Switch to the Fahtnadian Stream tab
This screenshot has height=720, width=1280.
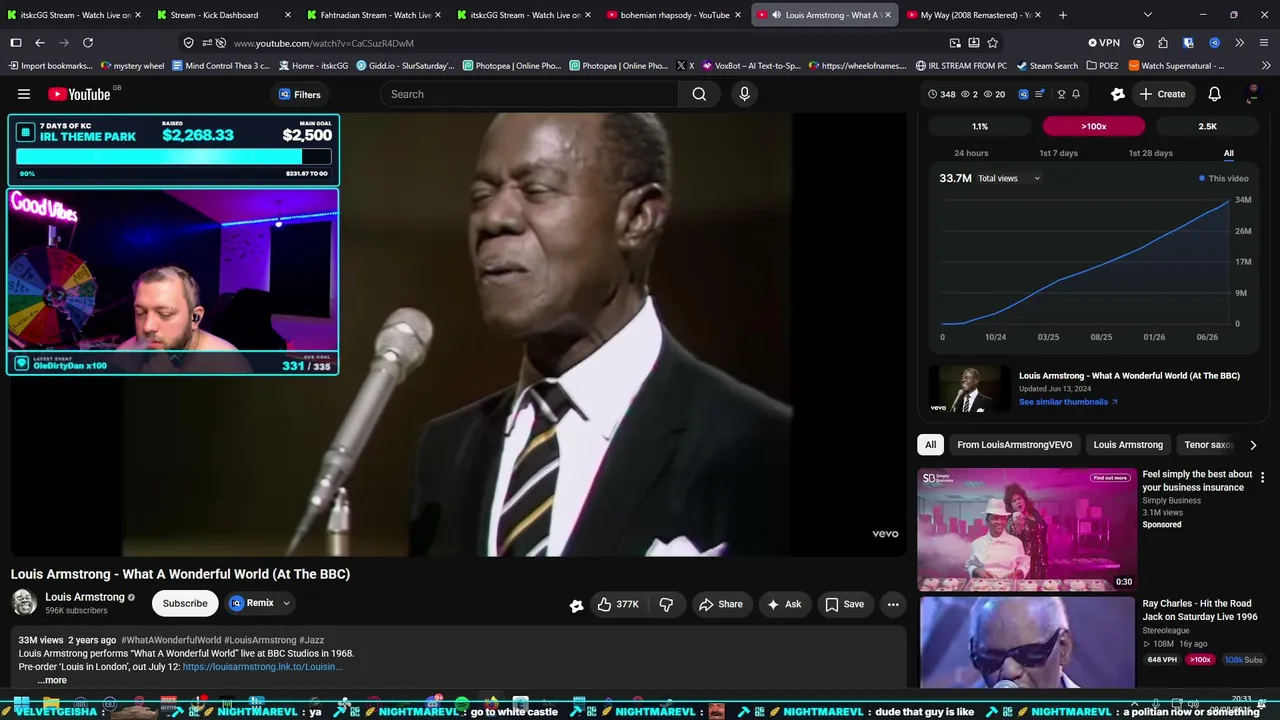point(374,15)
